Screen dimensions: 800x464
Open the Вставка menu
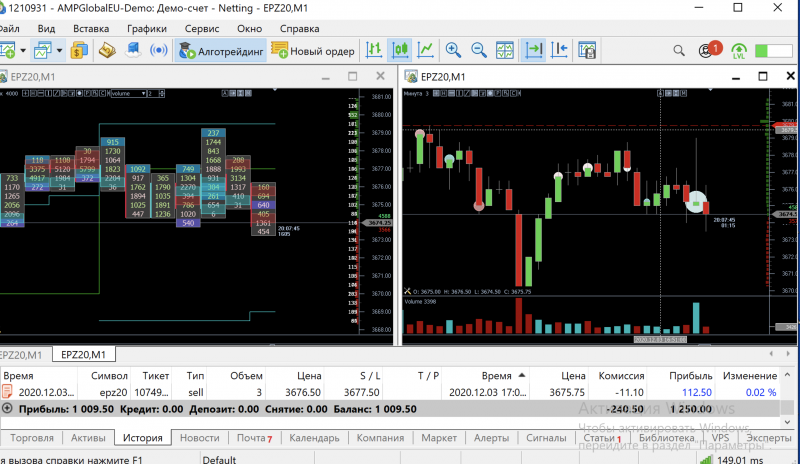(x=91, y=29)
